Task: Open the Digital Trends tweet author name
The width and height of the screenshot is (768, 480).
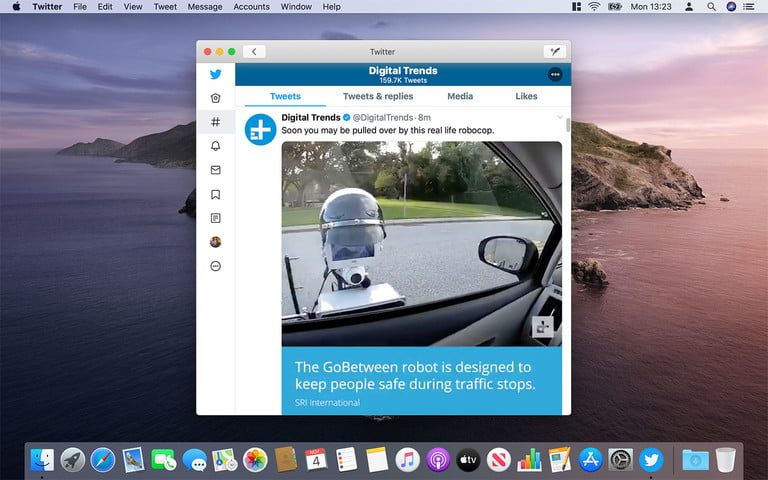Action: click(x=311, y=118)
